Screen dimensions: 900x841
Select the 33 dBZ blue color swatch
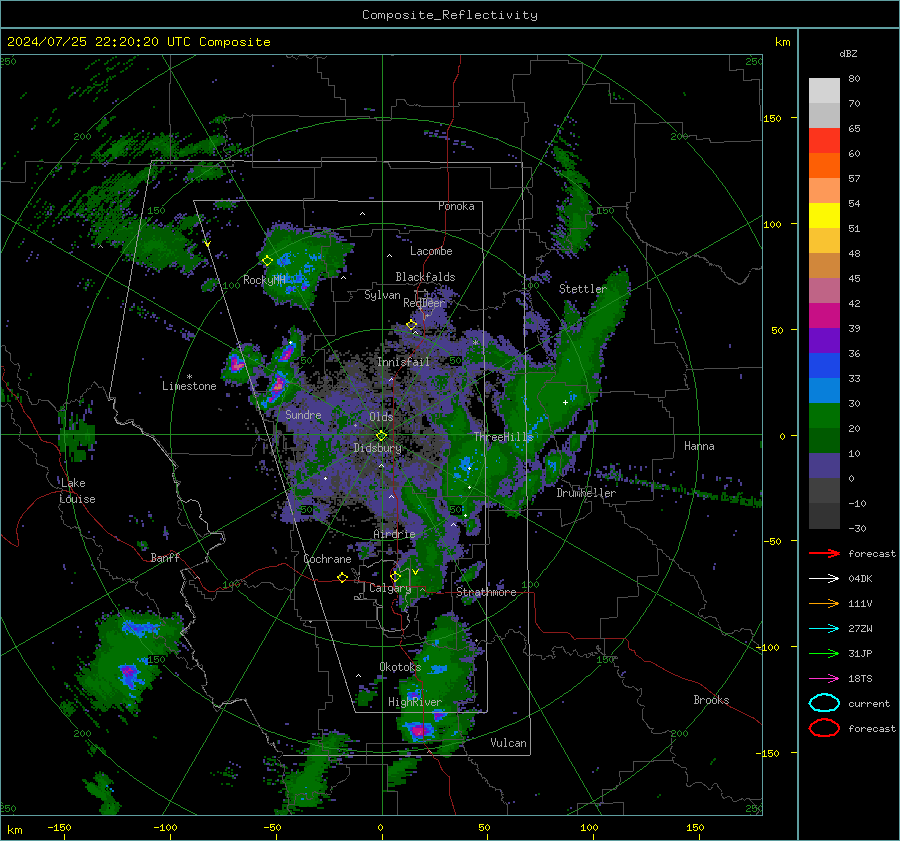[x=824, y=391]
